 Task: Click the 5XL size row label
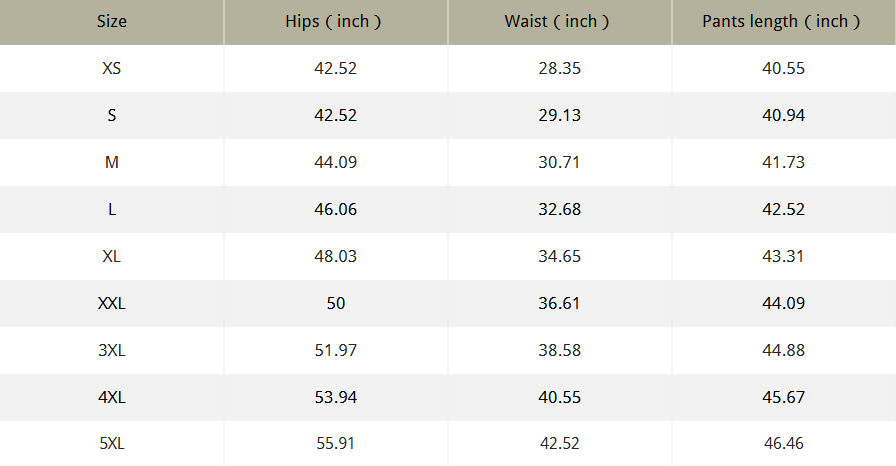(112, 443)
